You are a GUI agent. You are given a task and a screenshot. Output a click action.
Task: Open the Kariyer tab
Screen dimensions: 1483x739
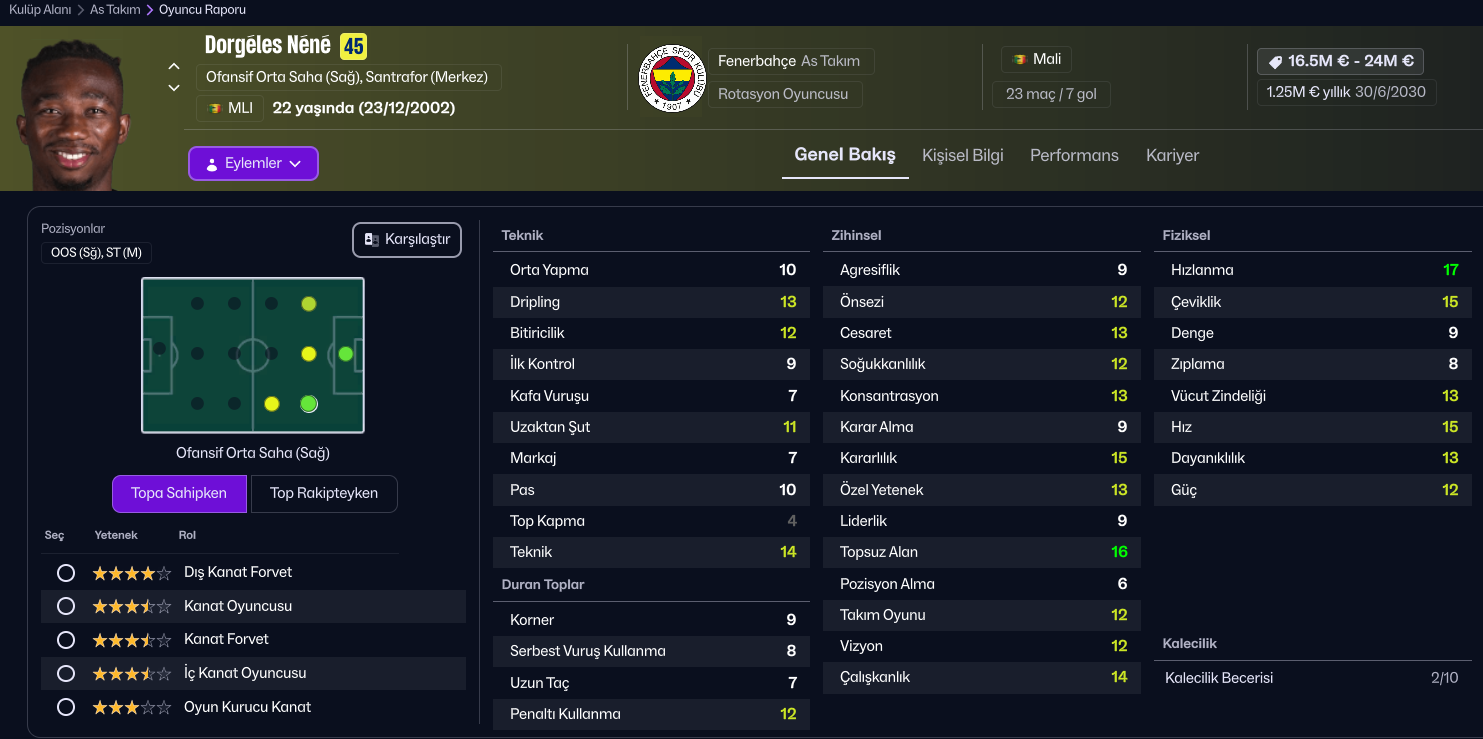1172,155
